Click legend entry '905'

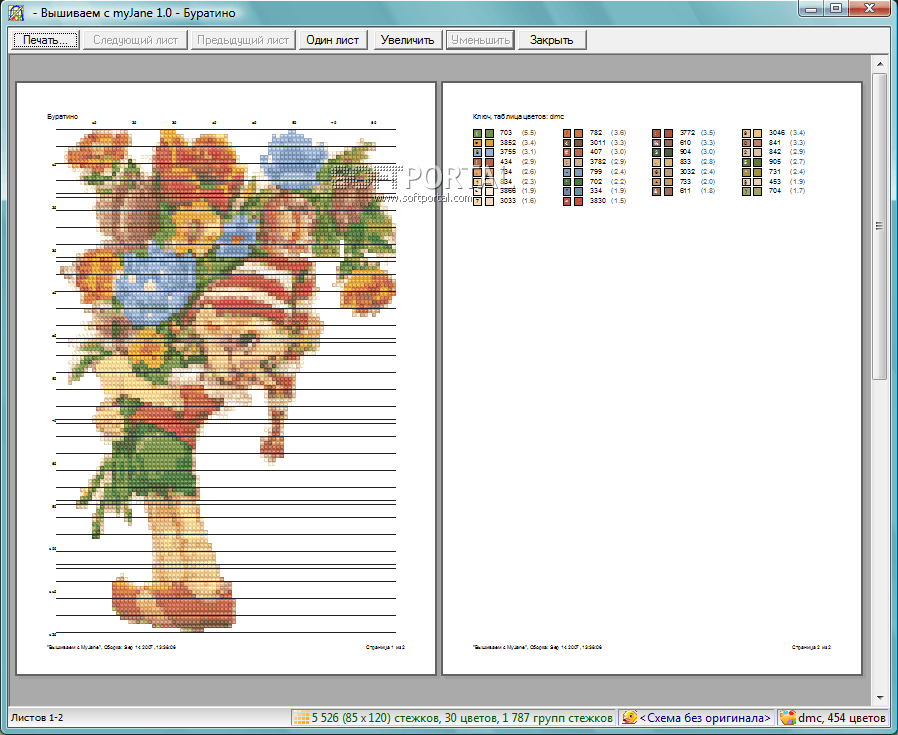(774, 162)
